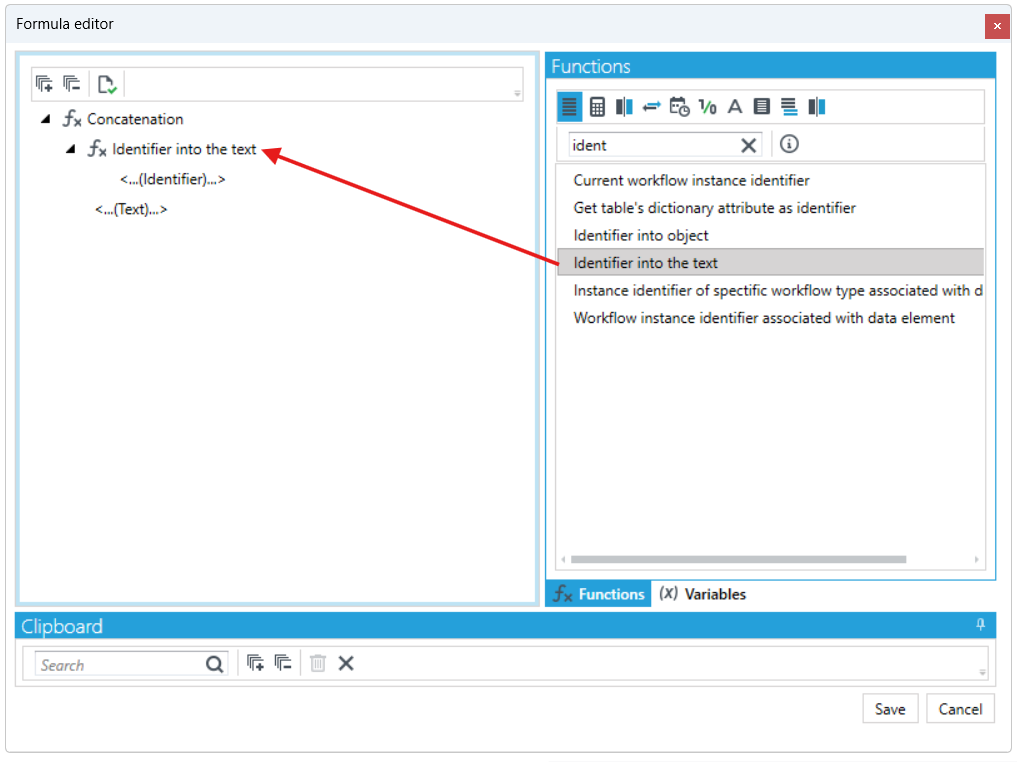Click the collapse all nodes icon in formula toolbar
The height and width of the screenshot is (762, 1017).
(71, 84)
